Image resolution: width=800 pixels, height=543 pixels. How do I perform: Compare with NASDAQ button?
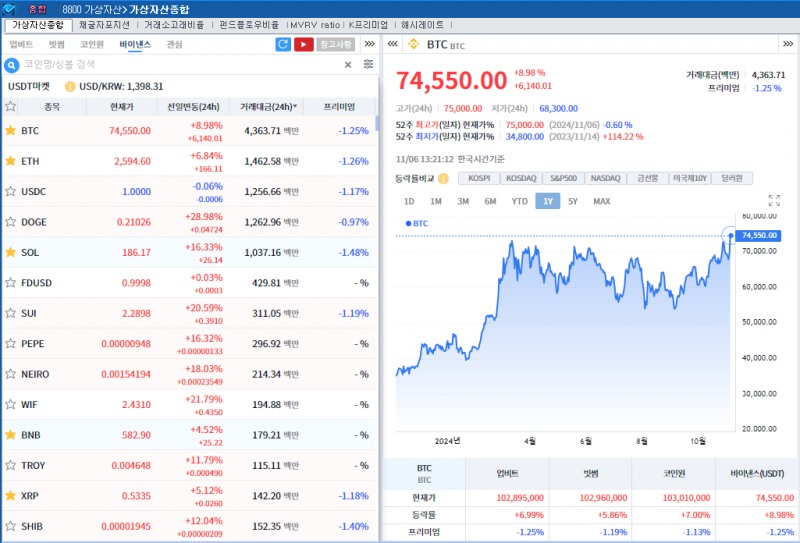[606, 178]
